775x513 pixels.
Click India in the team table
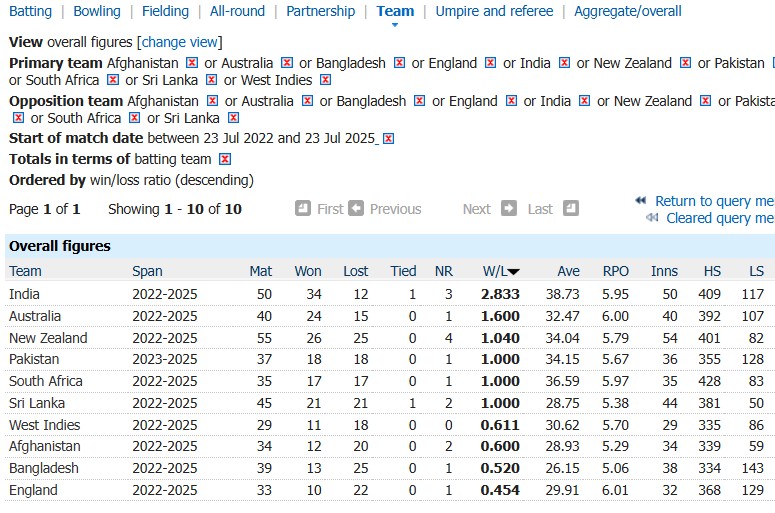point(24,294)
